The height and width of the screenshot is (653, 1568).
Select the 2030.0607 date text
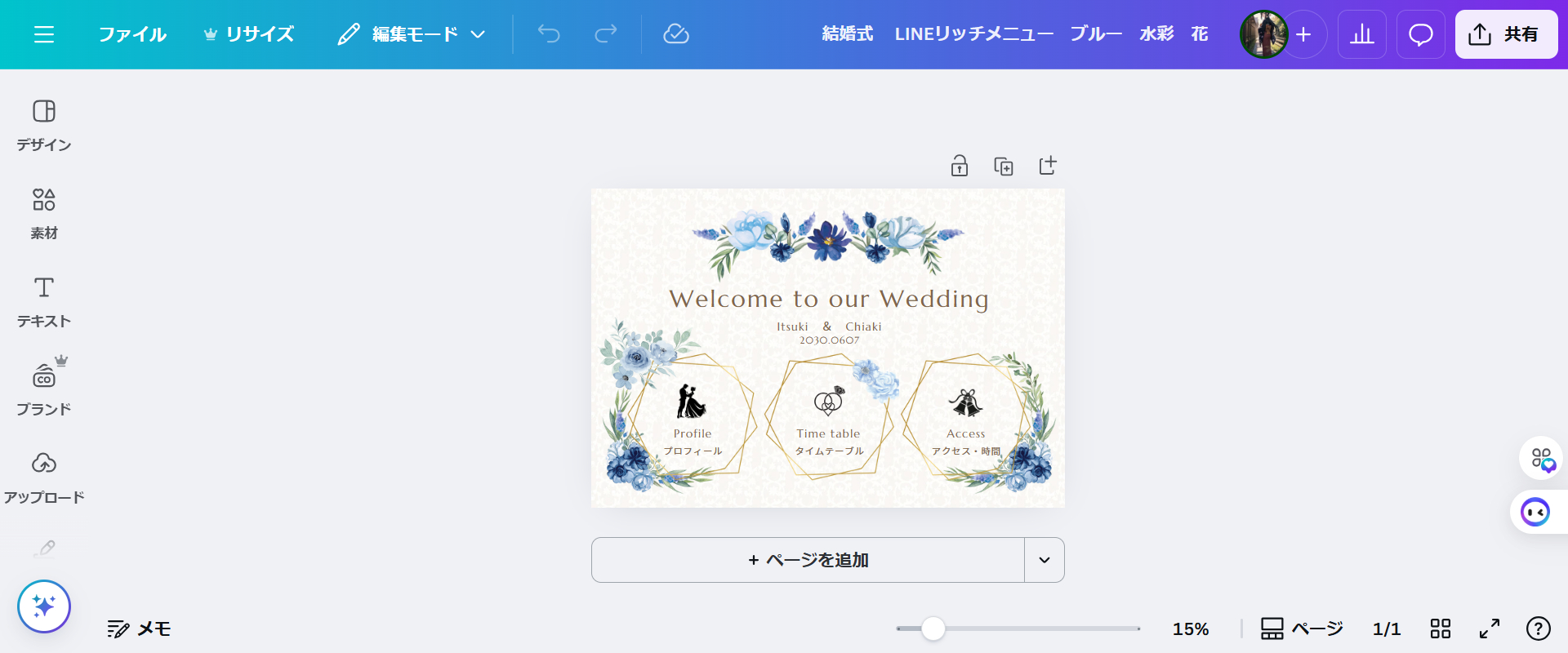click(829, 340)
